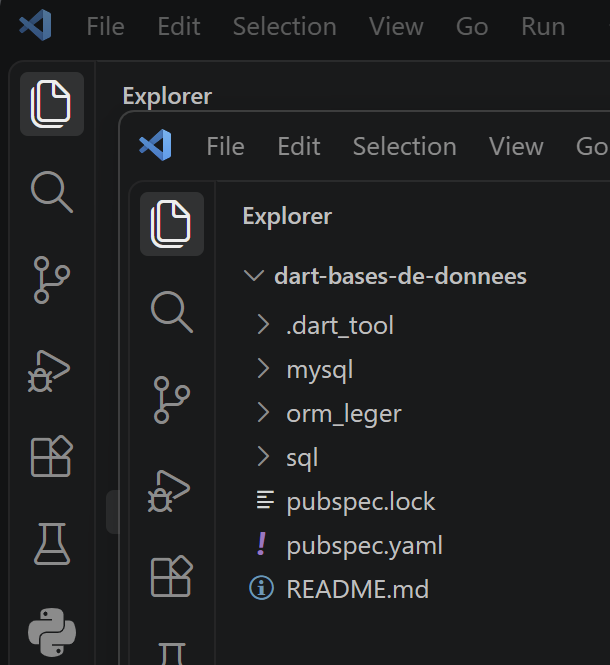Expand the orm_leger folder
Viewport: 610px width, 665px height.
[263, 413]
